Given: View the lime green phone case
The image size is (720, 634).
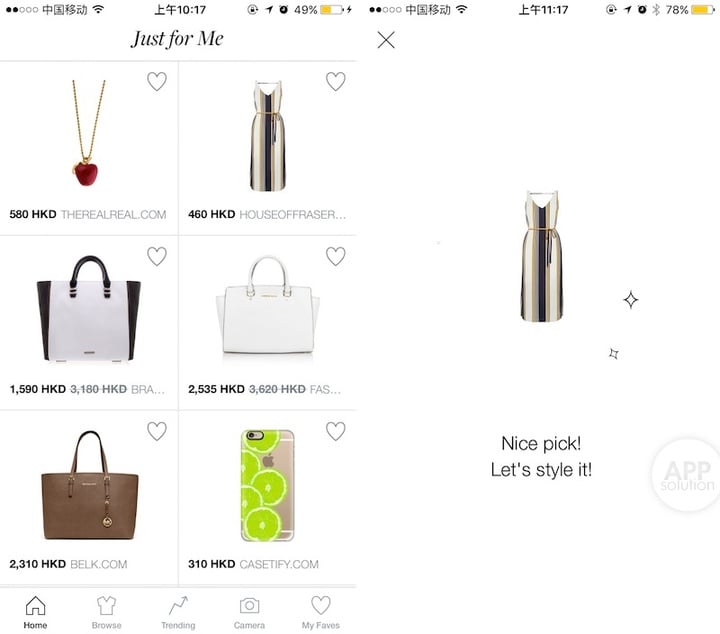Looking at the screenshot, I should pyautogui.click(x=267, y=485).
